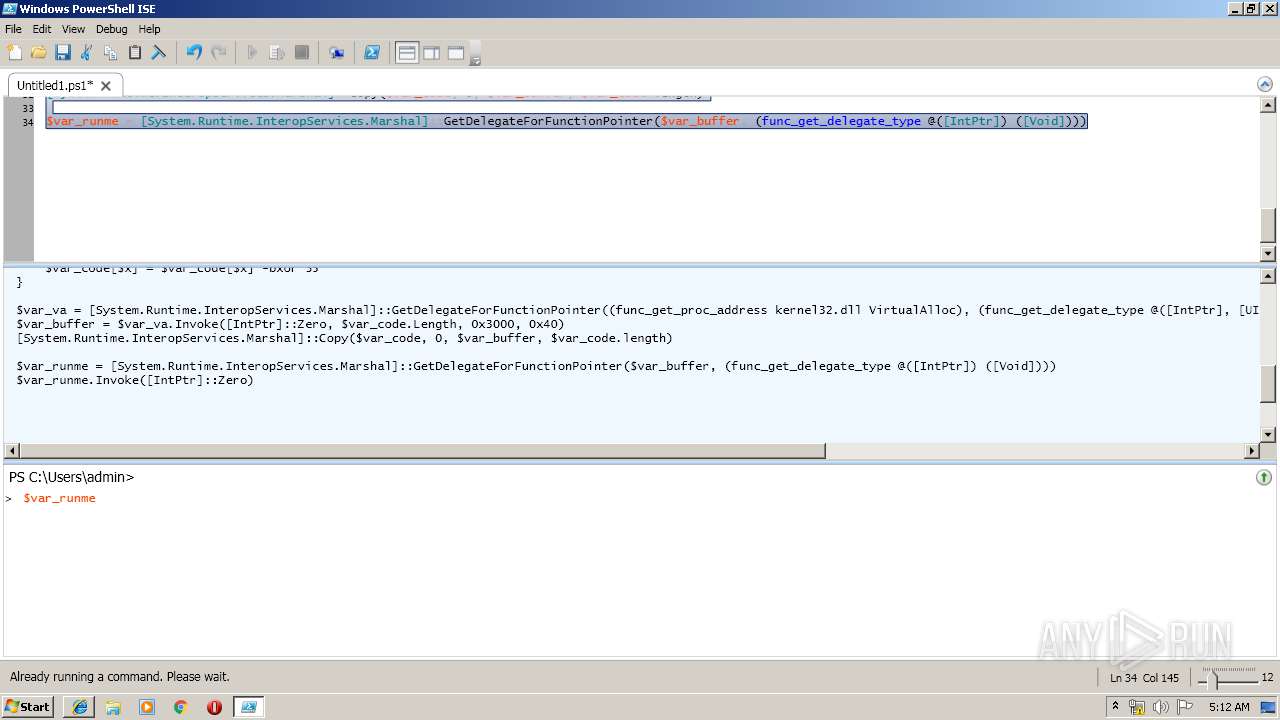The height and width of the screenshot is (720, 1280).
Task: Click the network tray icon
Action: (1137, 707)
